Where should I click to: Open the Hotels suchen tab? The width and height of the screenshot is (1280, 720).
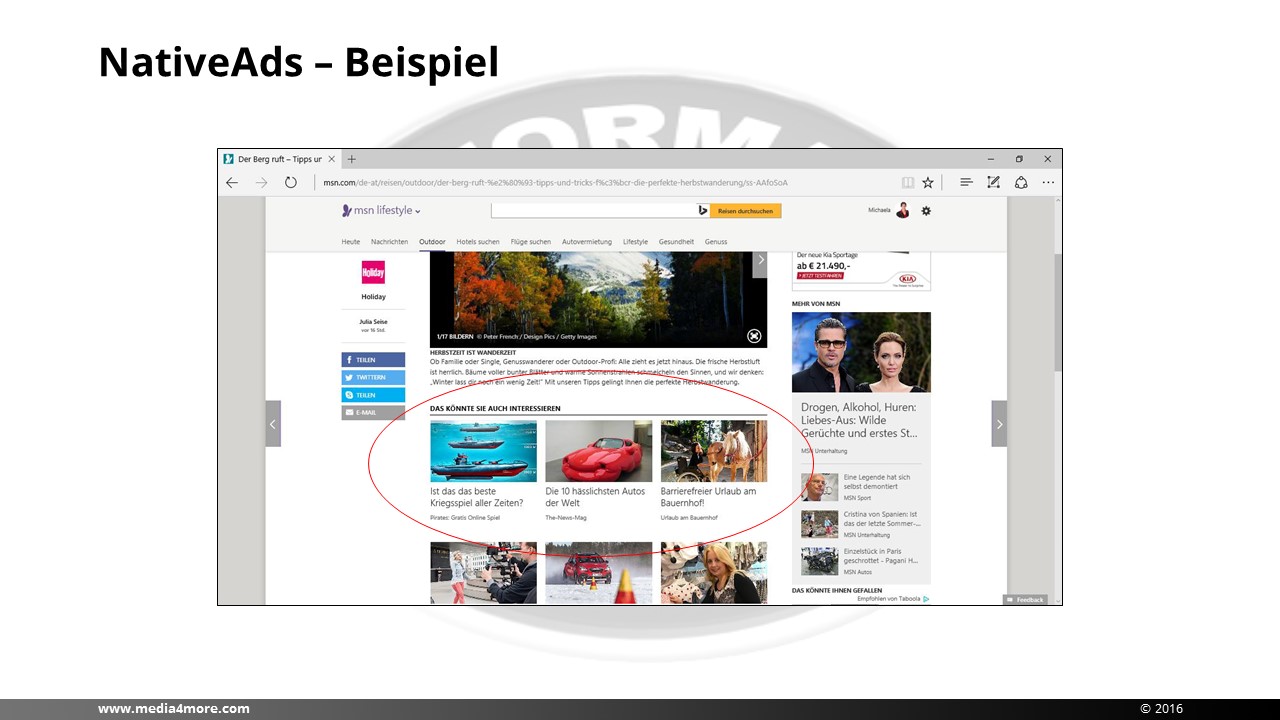477,242
